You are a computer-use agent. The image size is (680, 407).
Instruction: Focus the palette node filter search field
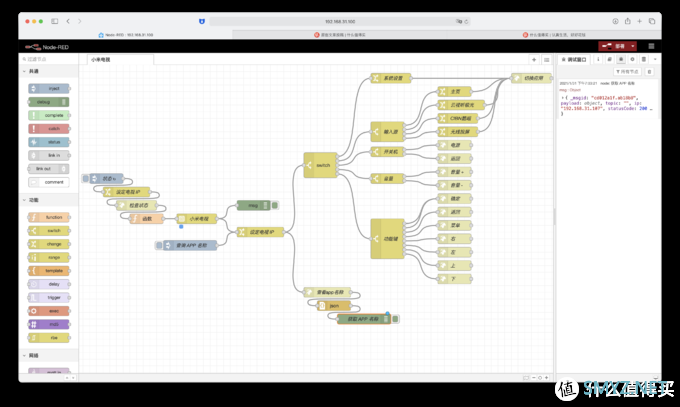point(50,60)
